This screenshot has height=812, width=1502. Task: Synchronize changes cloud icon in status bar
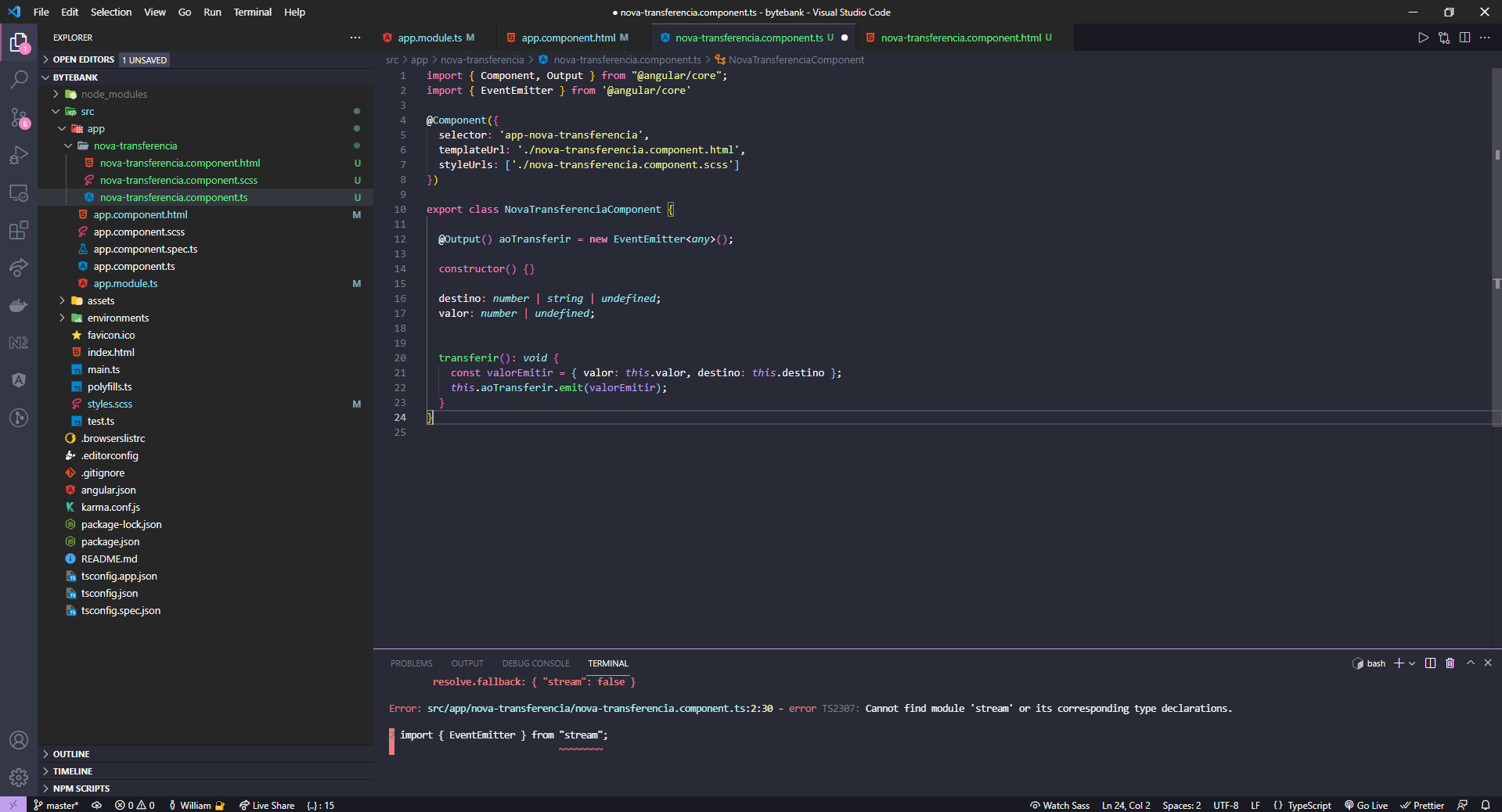point(96,805)
